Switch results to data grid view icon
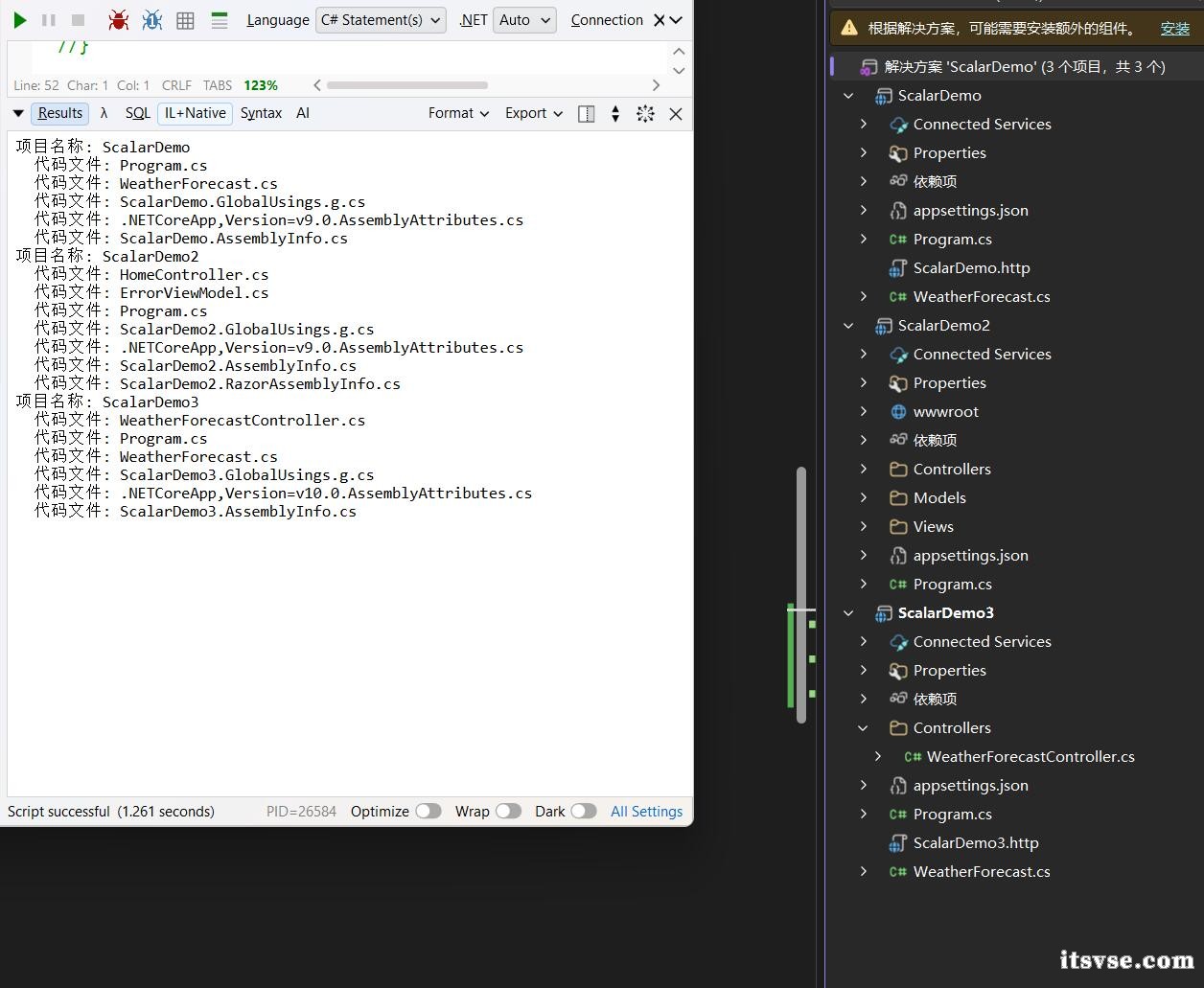 pyautogui.click(x=186, y=20)
